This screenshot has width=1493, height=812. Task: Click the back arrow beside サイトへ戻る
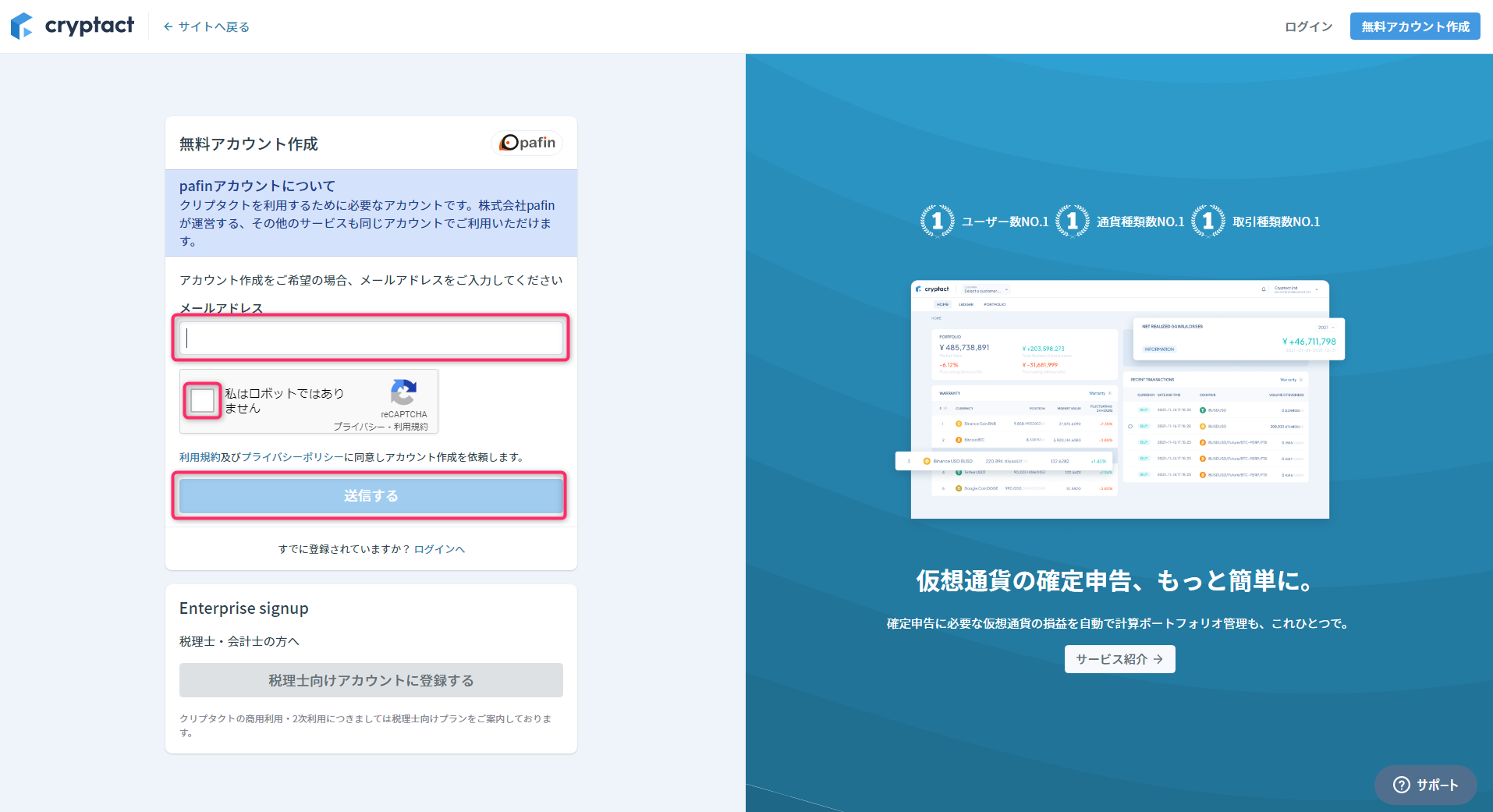[x=168, y=26]
